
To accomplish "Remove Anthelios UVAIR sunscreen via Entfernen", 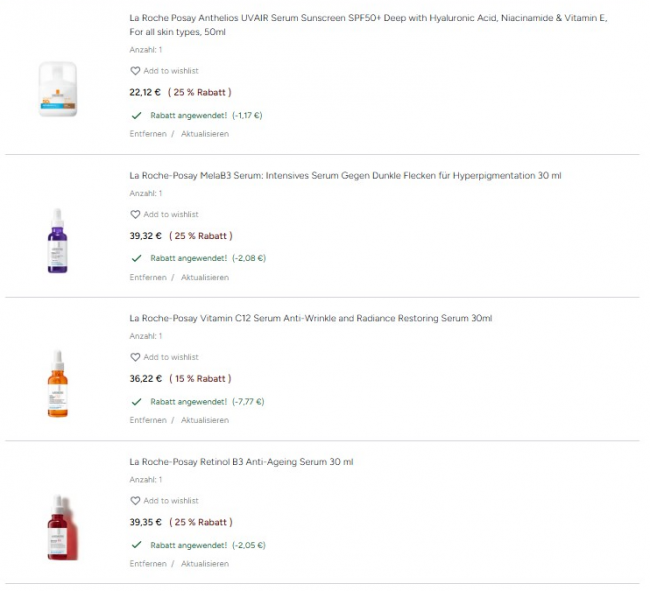I will (x=148, y=134).
